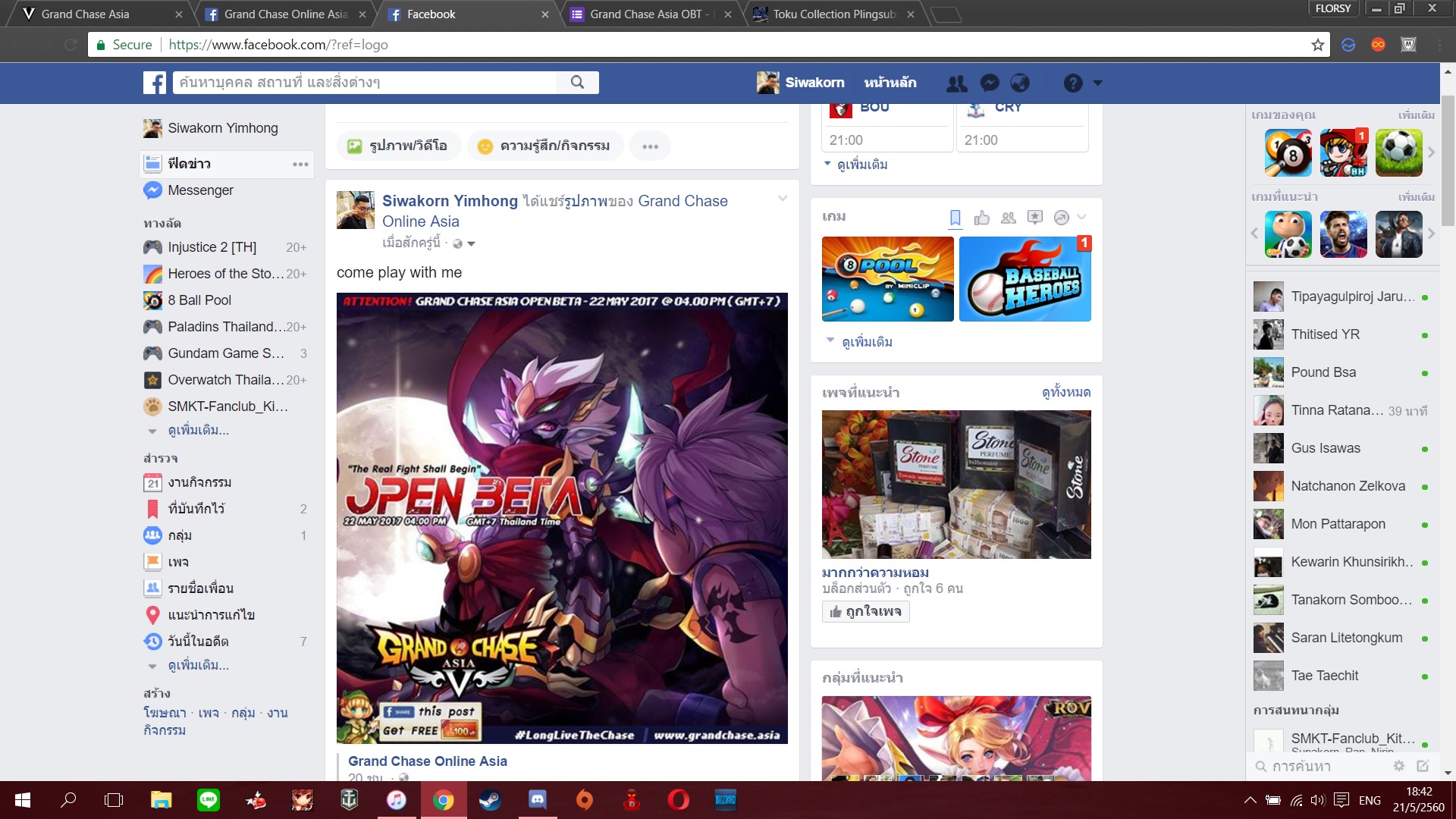Click the Facebook search input field
The image size is (1456, 819).
364,82
